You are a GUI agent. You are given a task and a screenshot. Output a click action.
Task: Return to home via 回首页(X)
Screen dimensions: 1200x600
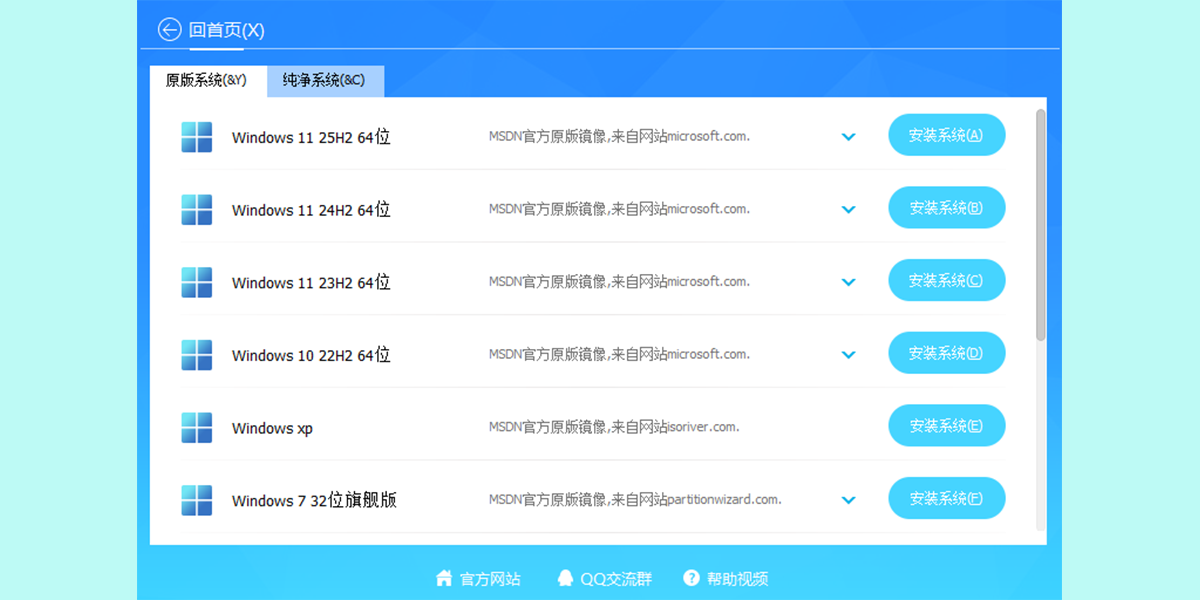click(227, 30)
